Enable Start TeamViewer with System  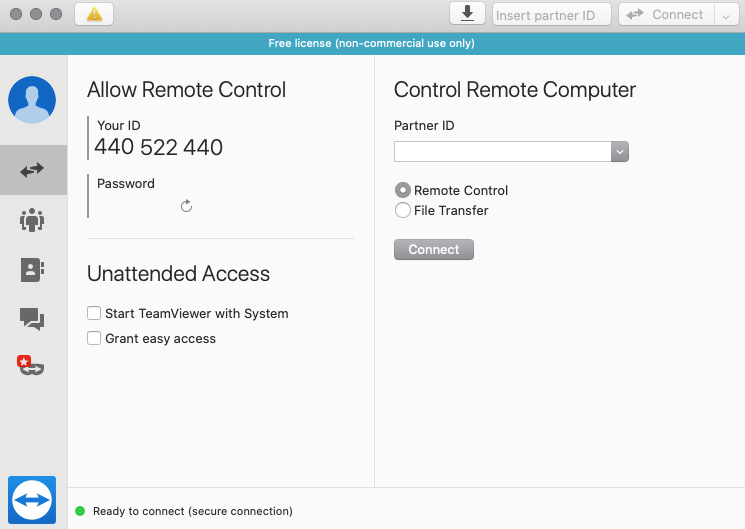click(94, 313)
